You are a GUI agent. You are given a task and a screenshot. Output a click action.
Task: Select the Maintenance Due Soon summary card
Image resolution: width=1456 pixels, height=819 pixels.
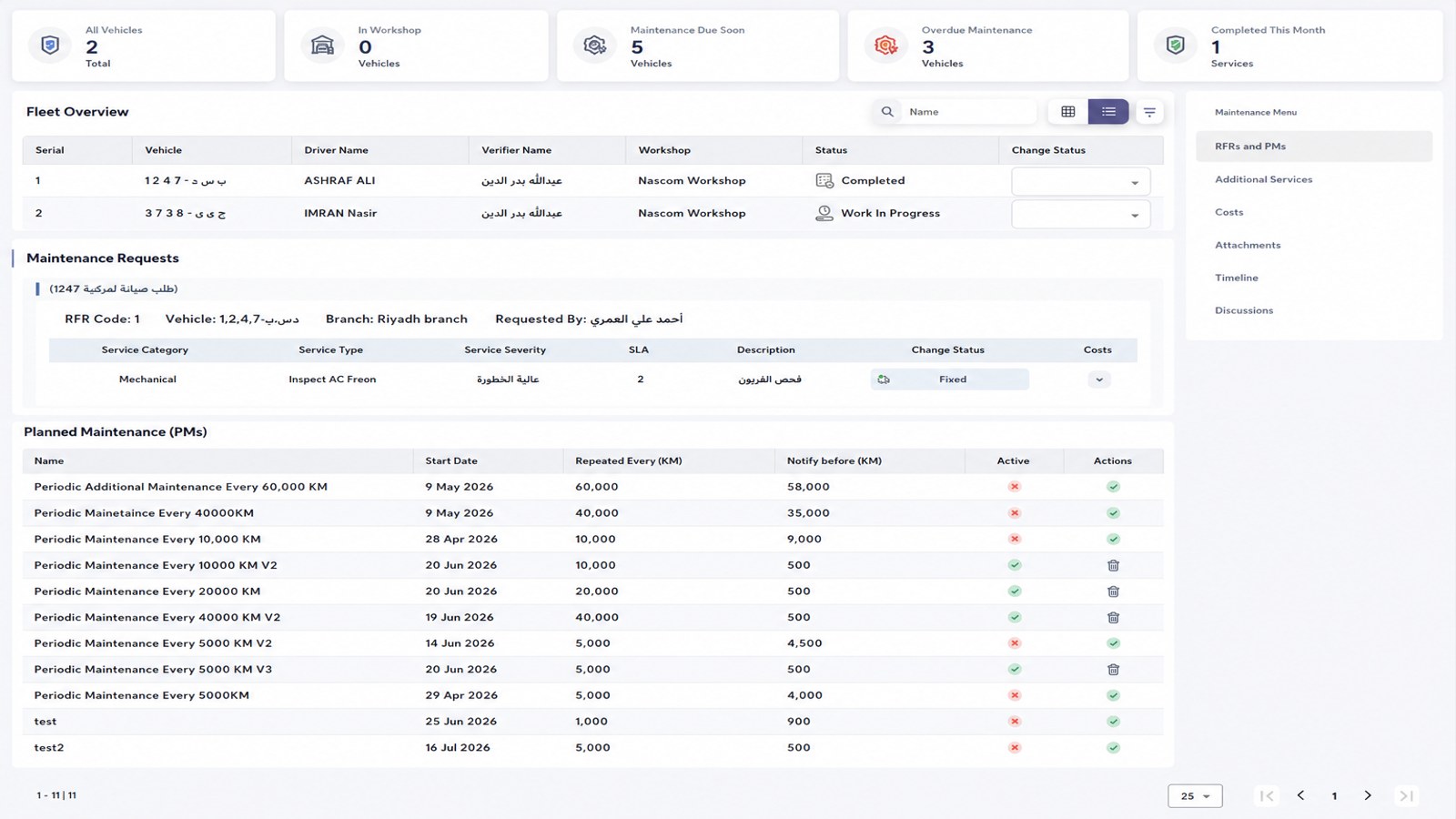click(x=698, y=45)
